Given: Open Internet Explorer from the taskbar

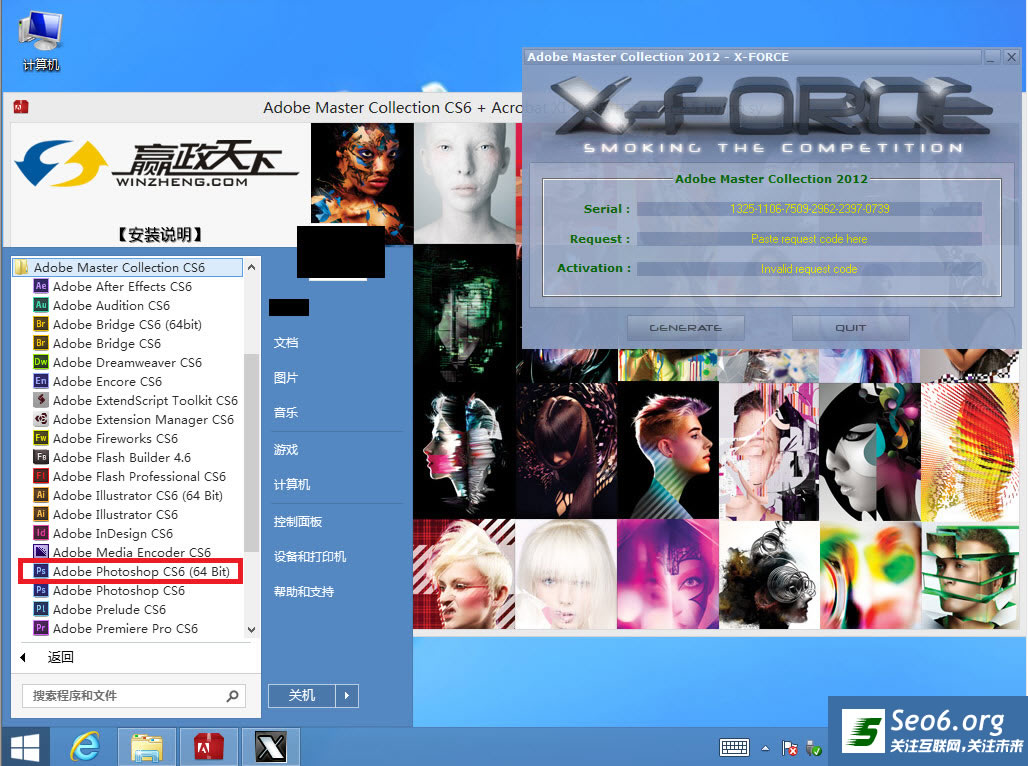Looking at the screenshot, I should [x=85, y=748].
